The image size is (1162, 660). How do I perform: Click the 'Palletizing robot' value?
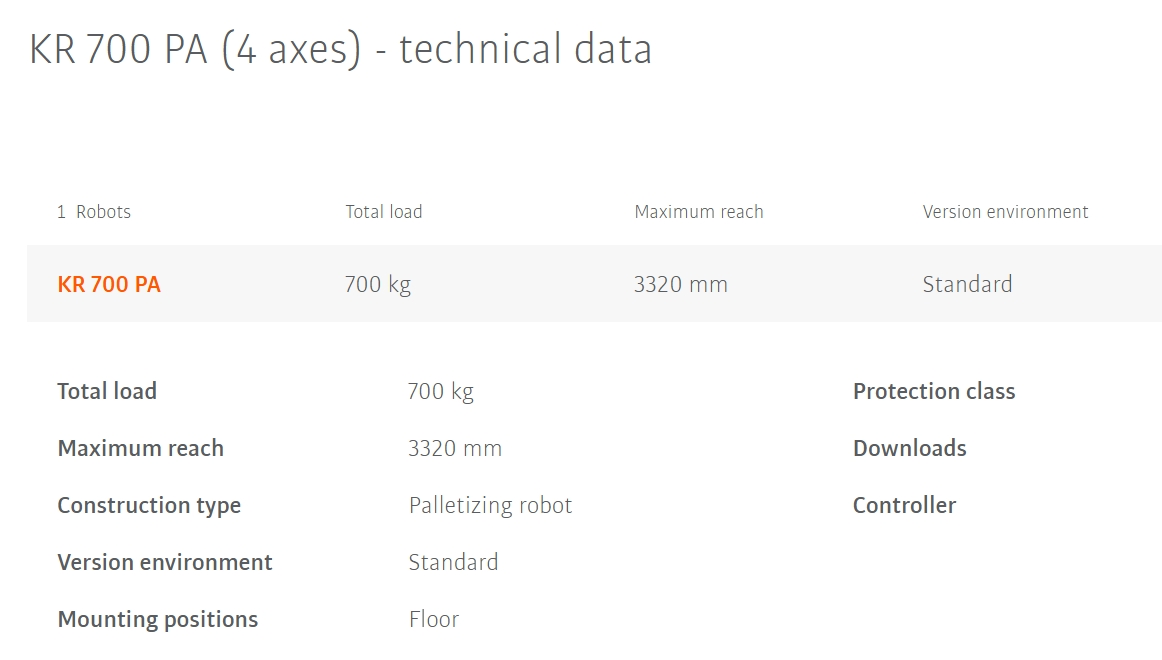[x=490, y=505]
